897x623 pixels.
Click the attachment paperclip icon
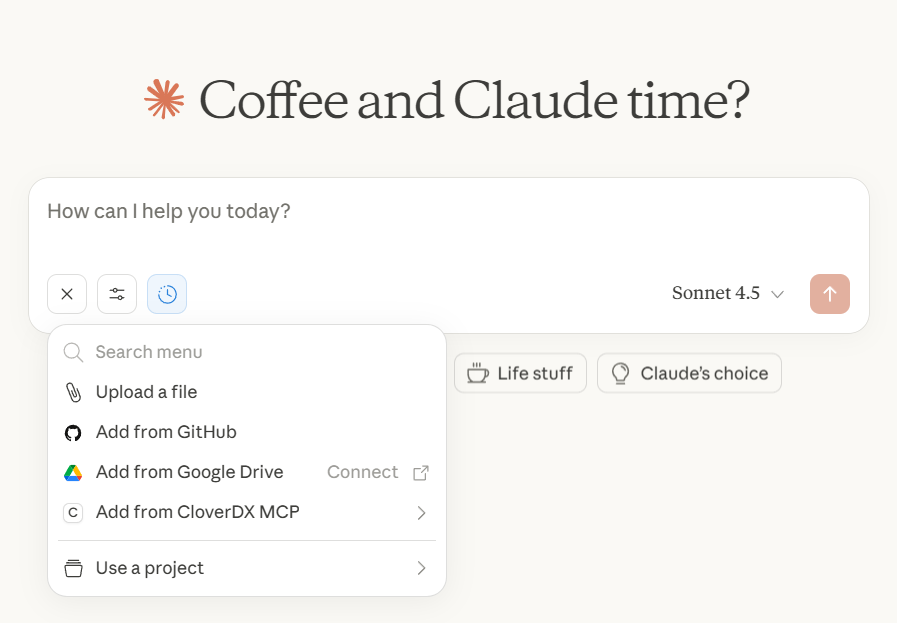click(73, 393)
